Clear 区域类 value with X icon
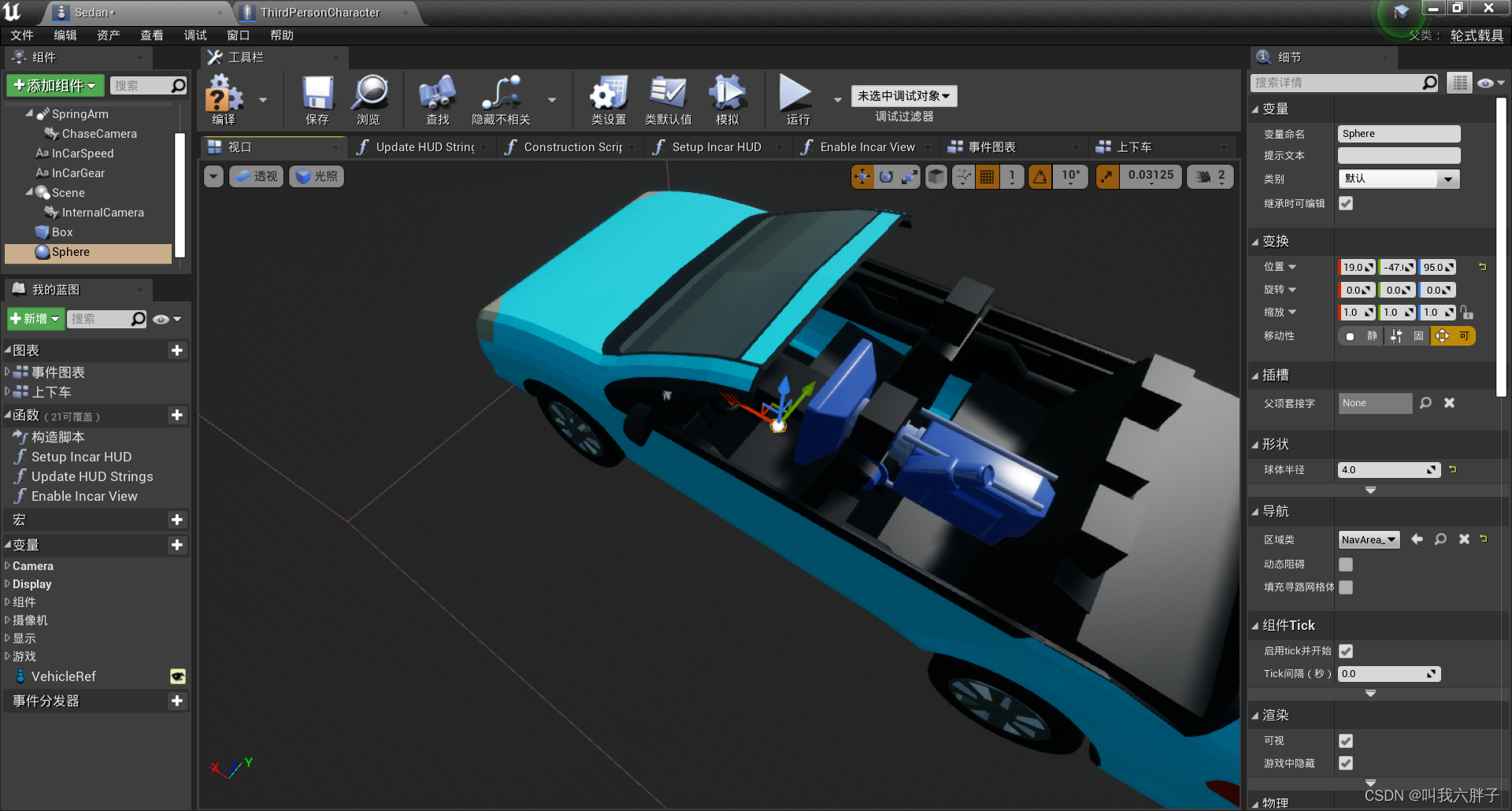 click(x=1464, y=539)
